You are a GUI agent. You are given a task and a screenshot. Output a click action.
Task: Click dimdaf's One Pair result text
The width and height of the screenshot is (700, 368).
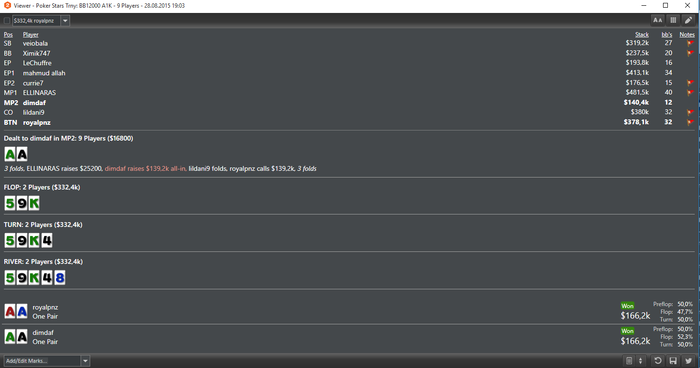(x=45, y=342)
